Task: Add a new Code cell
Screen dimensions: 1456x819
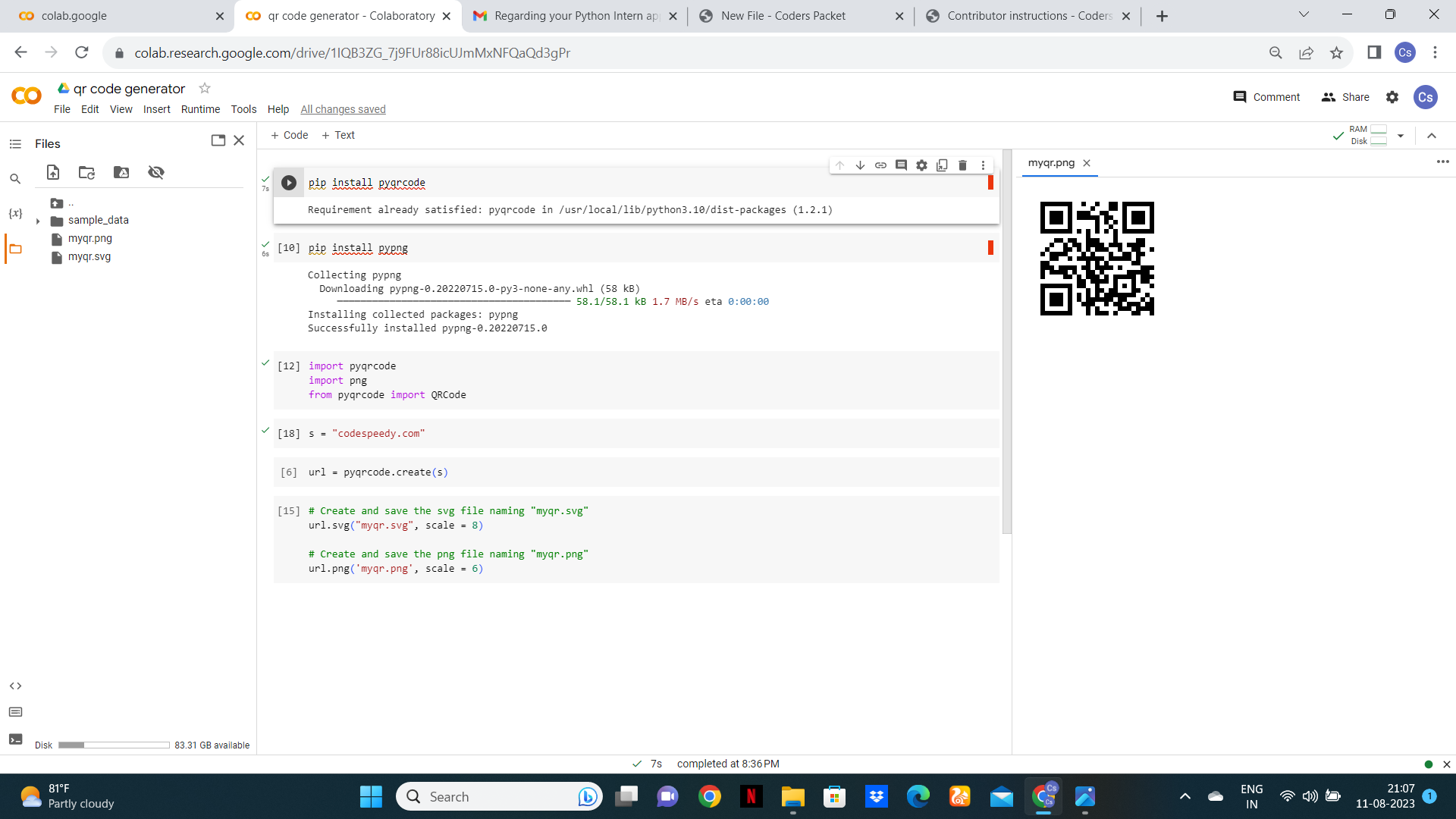Action: coord(289,135)
